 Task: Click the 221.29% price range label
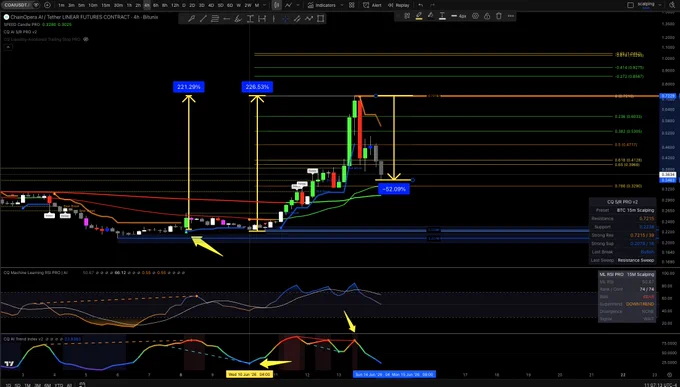[189, 87]
